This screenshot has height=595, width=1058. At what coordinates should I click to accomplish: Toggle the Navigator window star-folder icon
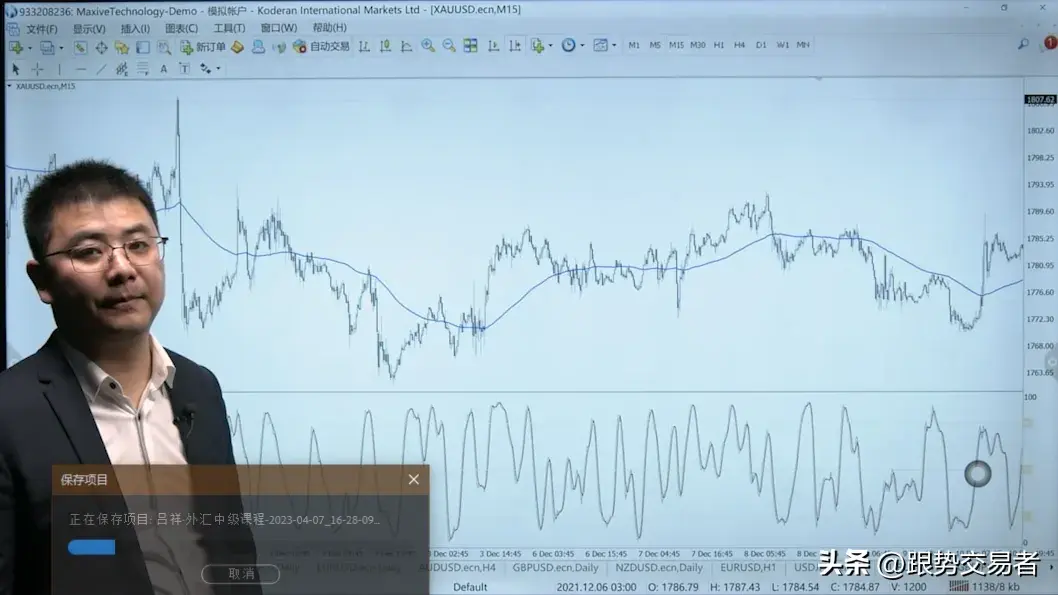coord(122,47)
